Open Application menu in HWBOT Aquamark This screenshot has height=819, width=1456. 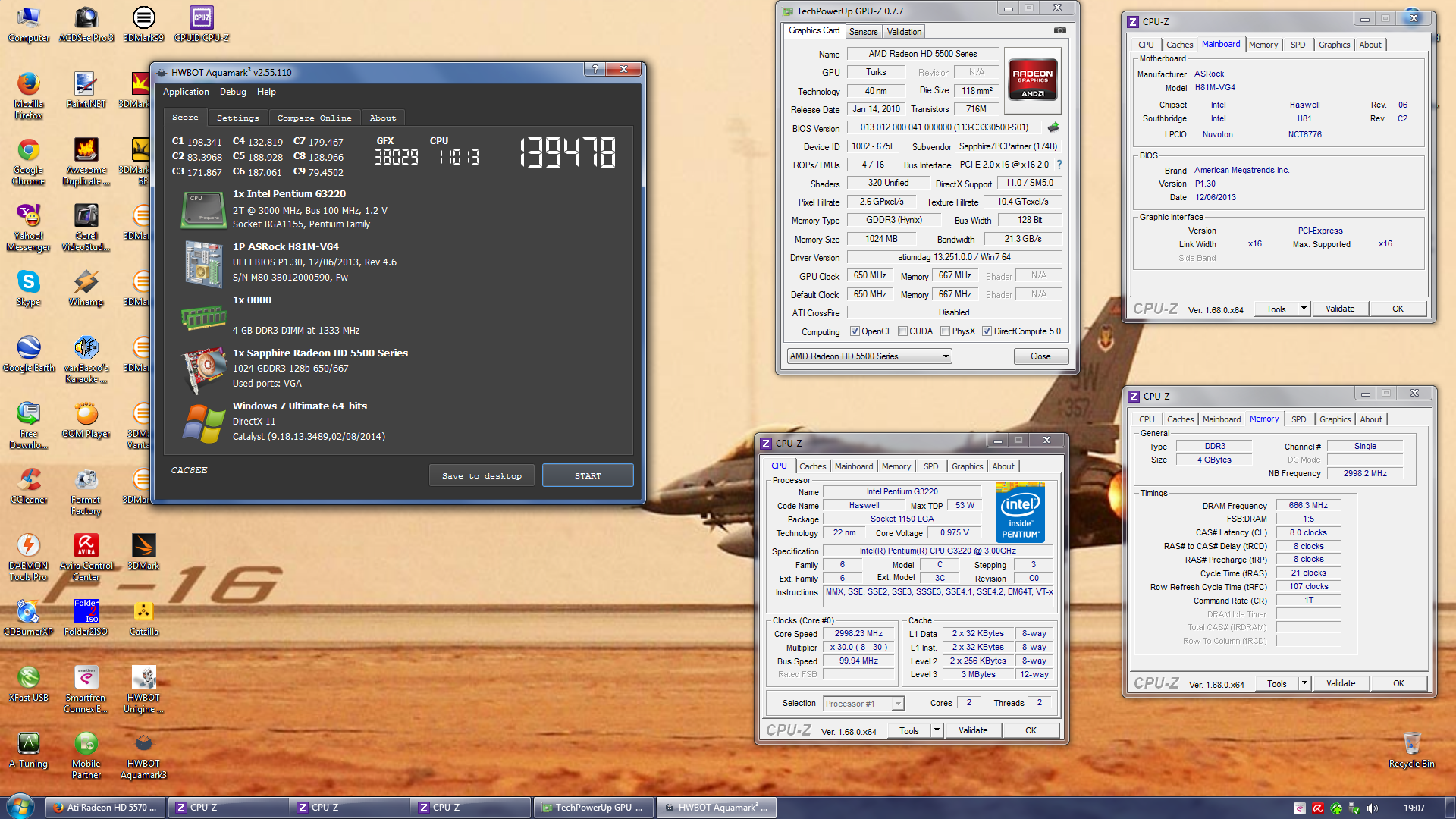(x=186, y=92)
